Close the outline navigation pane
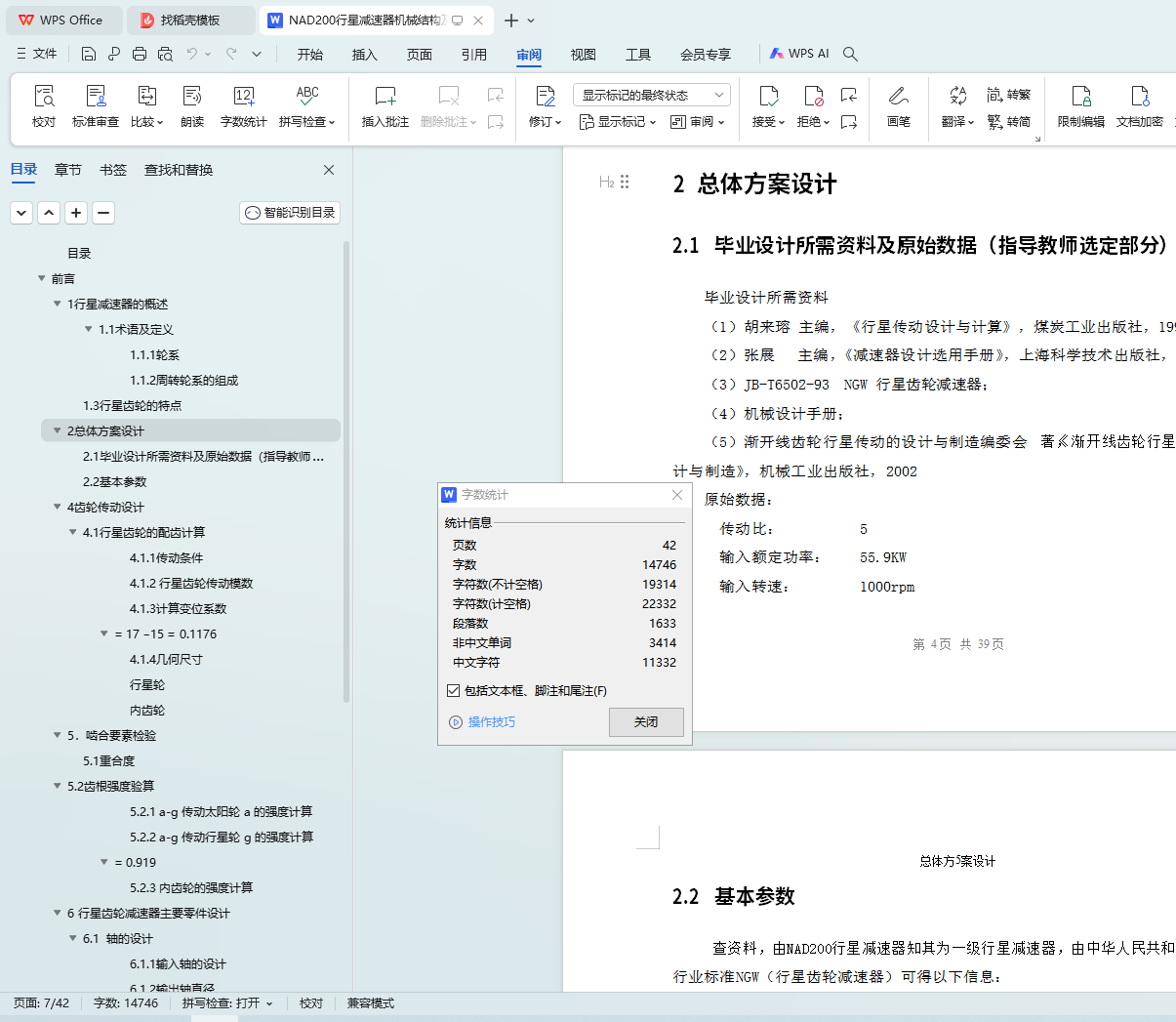Screen dimensions: 1176x1022 click(329, 170)
